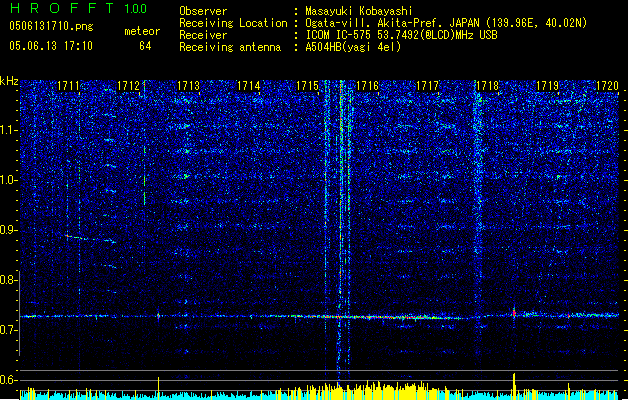Click the meteor label
The width and height of the screenshot is (629, 400).
point(142,31)
